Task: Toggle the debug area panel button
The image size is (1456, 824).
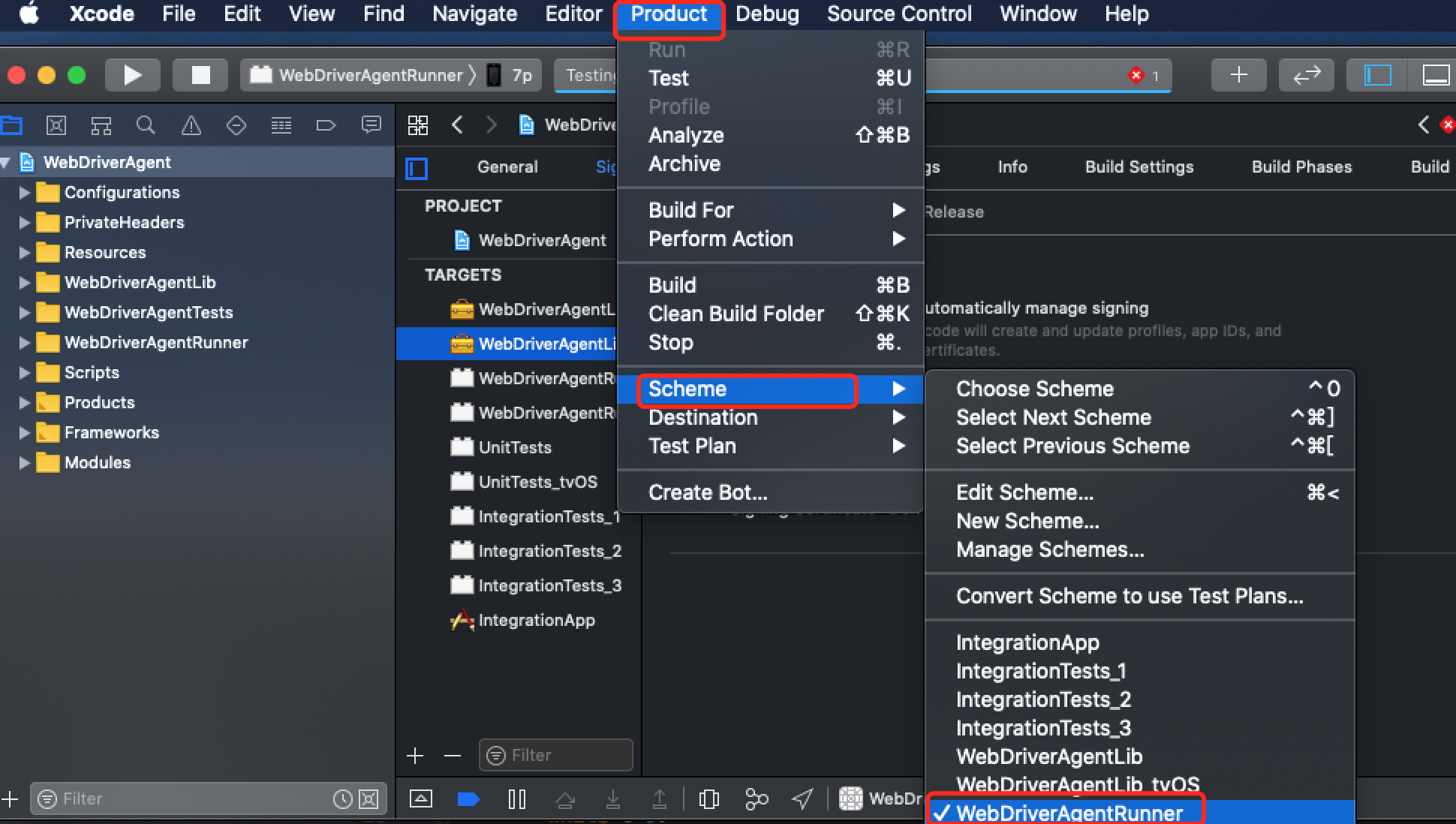Action: pyautogui.click(x=1435, y=75)
